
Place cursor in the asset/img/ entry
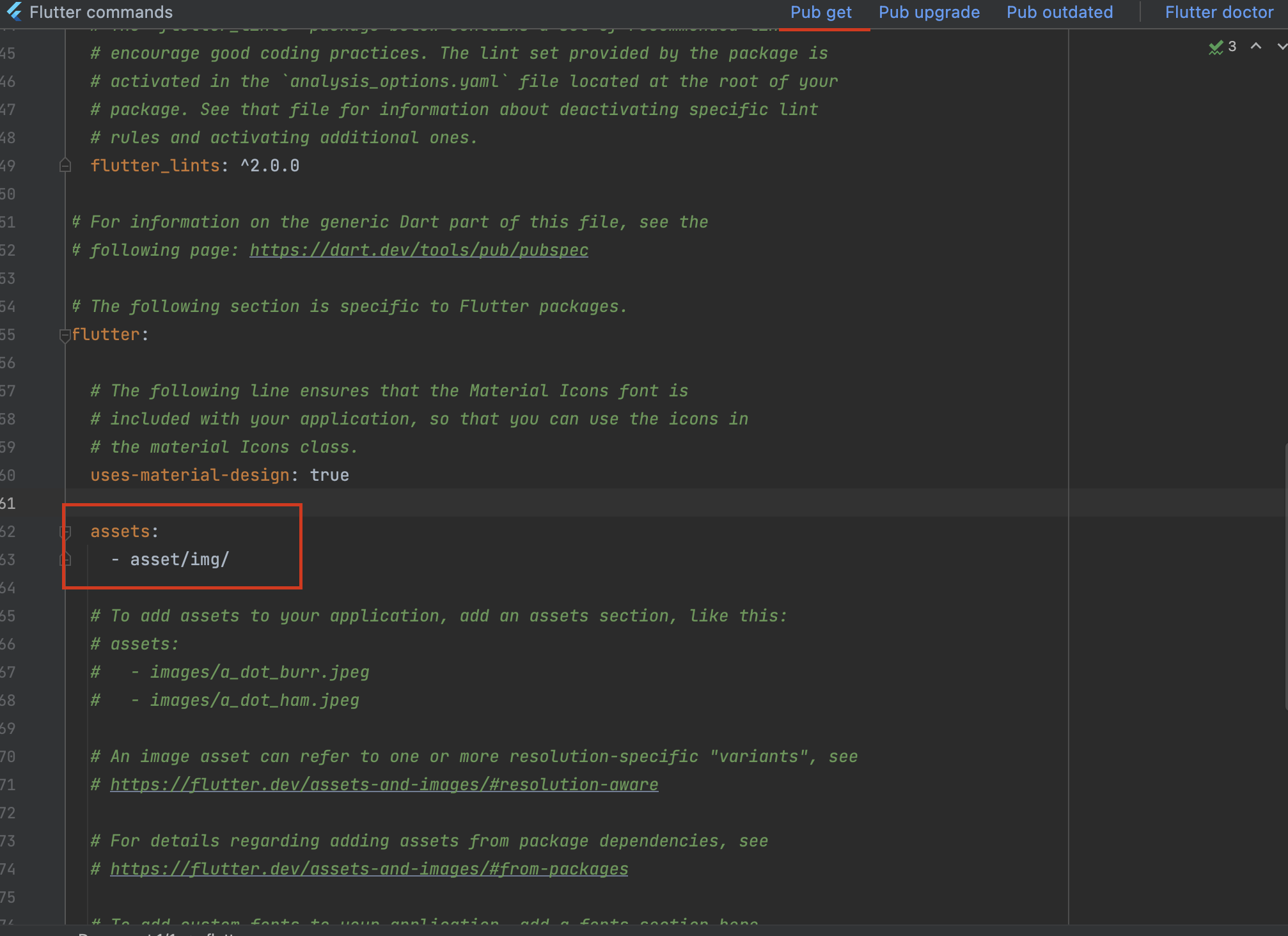179,559
